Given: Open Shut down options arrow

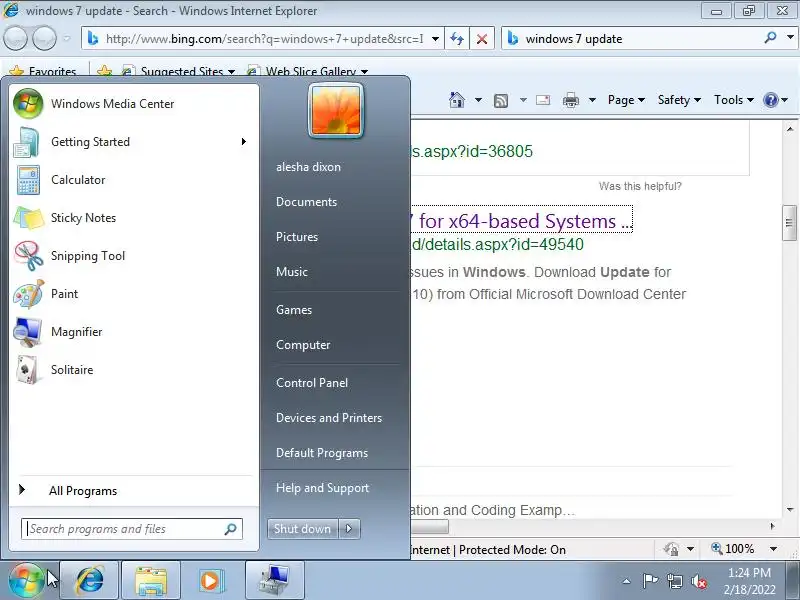Looking at the screenshot, I should coord(349,529).
